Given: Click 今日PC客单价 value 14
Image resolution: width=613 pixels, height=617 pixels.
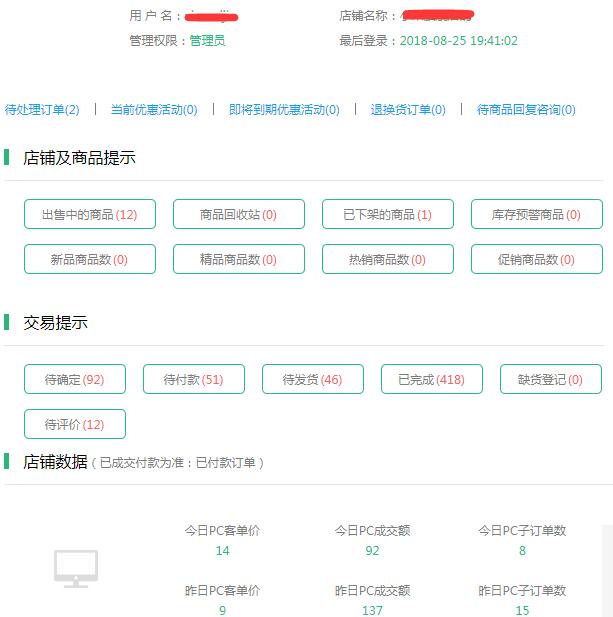Looking at the screenshot, I should [222, 550].
